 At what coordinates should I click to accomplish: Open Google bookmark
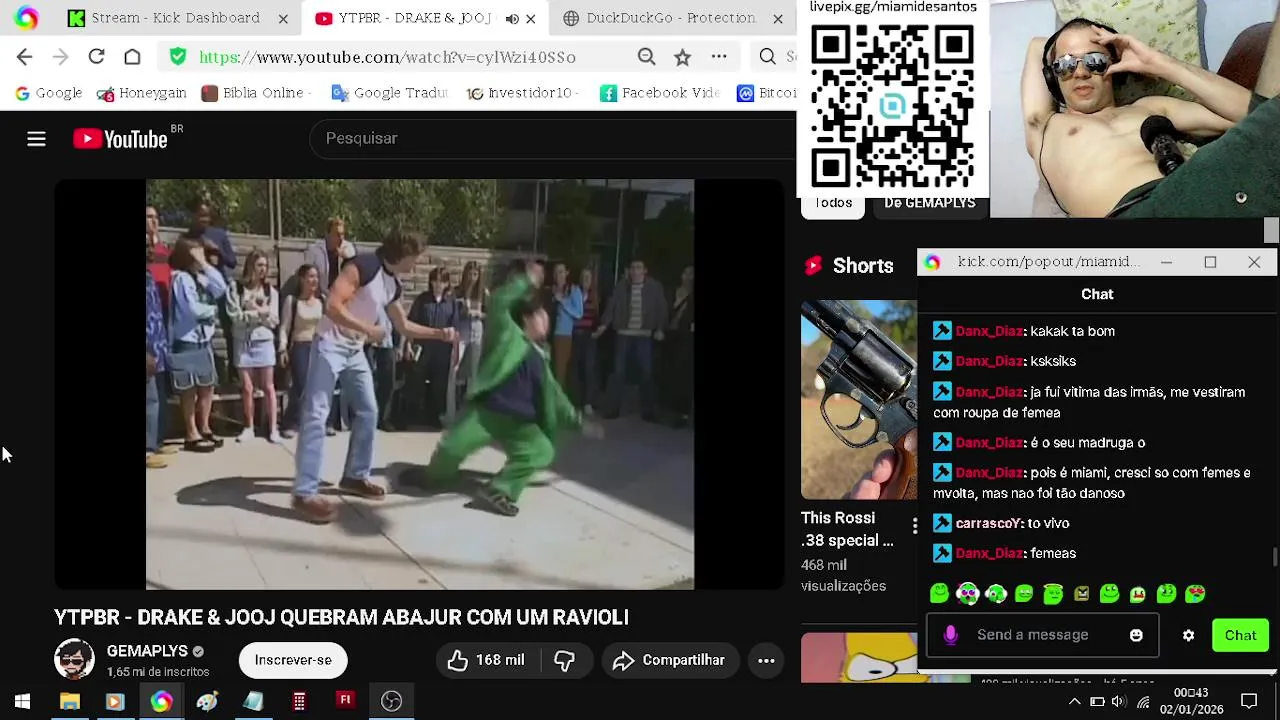tap(48, 93)
